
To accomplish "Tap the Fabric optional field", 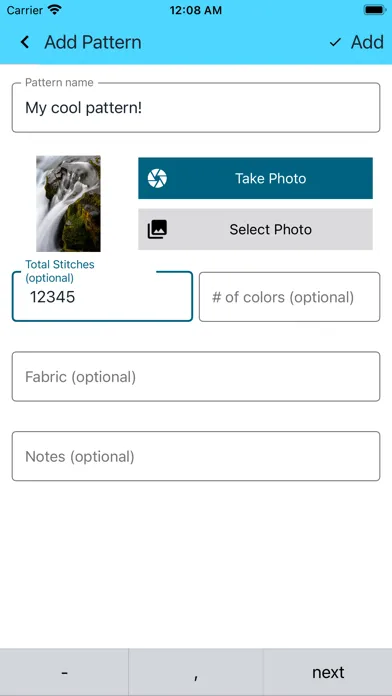I will click(x=196, y=376).
